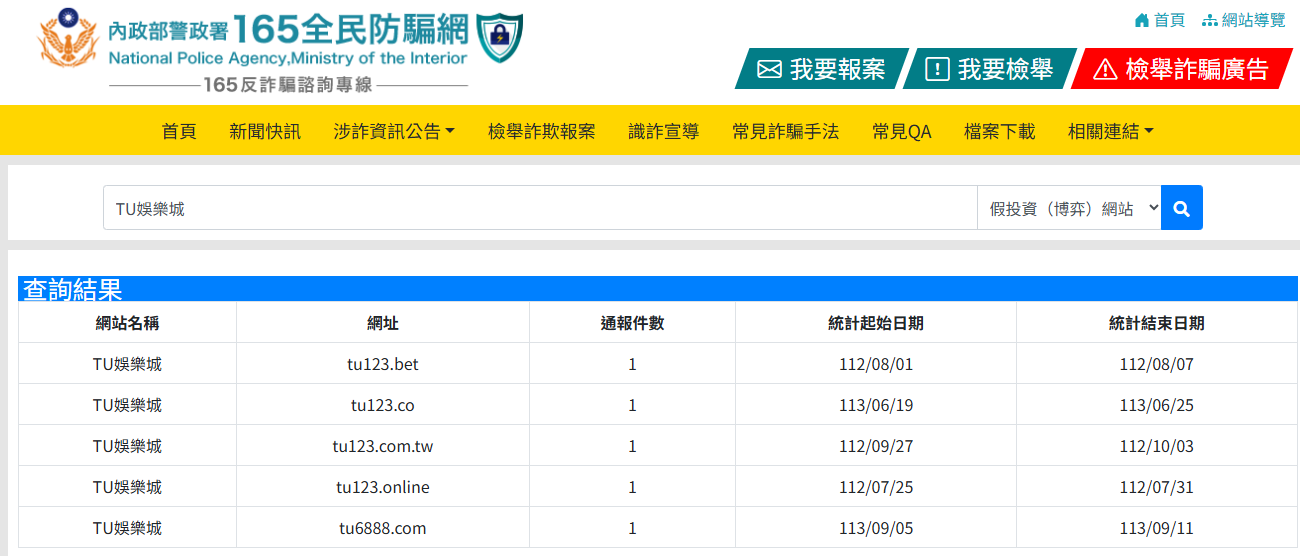Click the shield lock logo icon
Viewport: 1300px width, 556px height.
click(x=499, y=40)
